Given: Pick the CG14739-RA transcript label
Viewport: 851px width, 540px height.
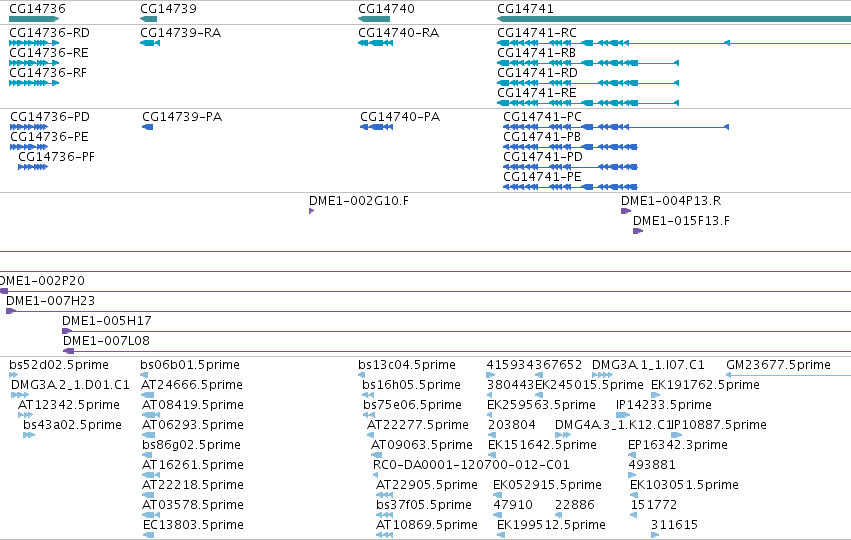Looking at the screenshot, I should pos(181,33).
